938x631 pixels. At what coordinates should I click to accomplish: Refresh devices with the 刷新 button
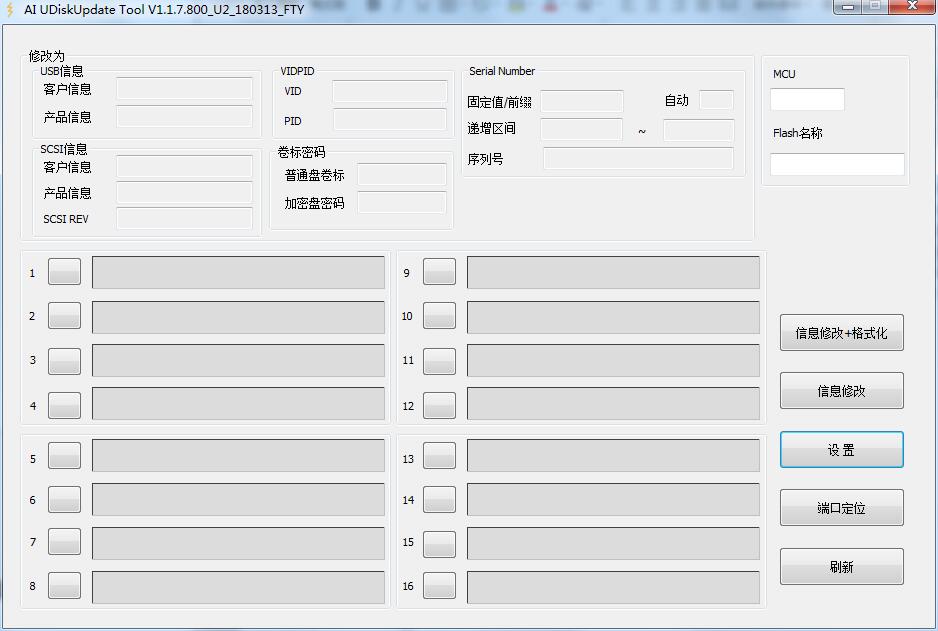point(841,567)
